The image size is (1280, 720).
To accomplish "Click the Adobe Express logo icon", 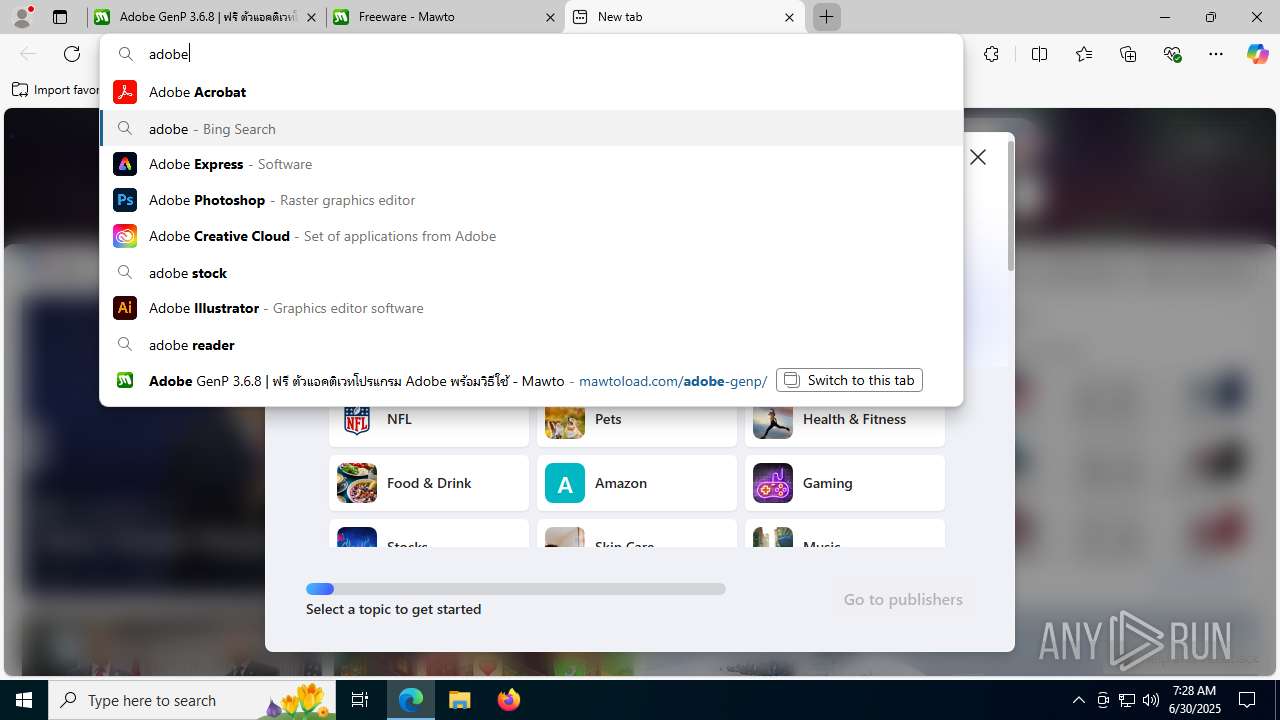I will click(125, 164).
